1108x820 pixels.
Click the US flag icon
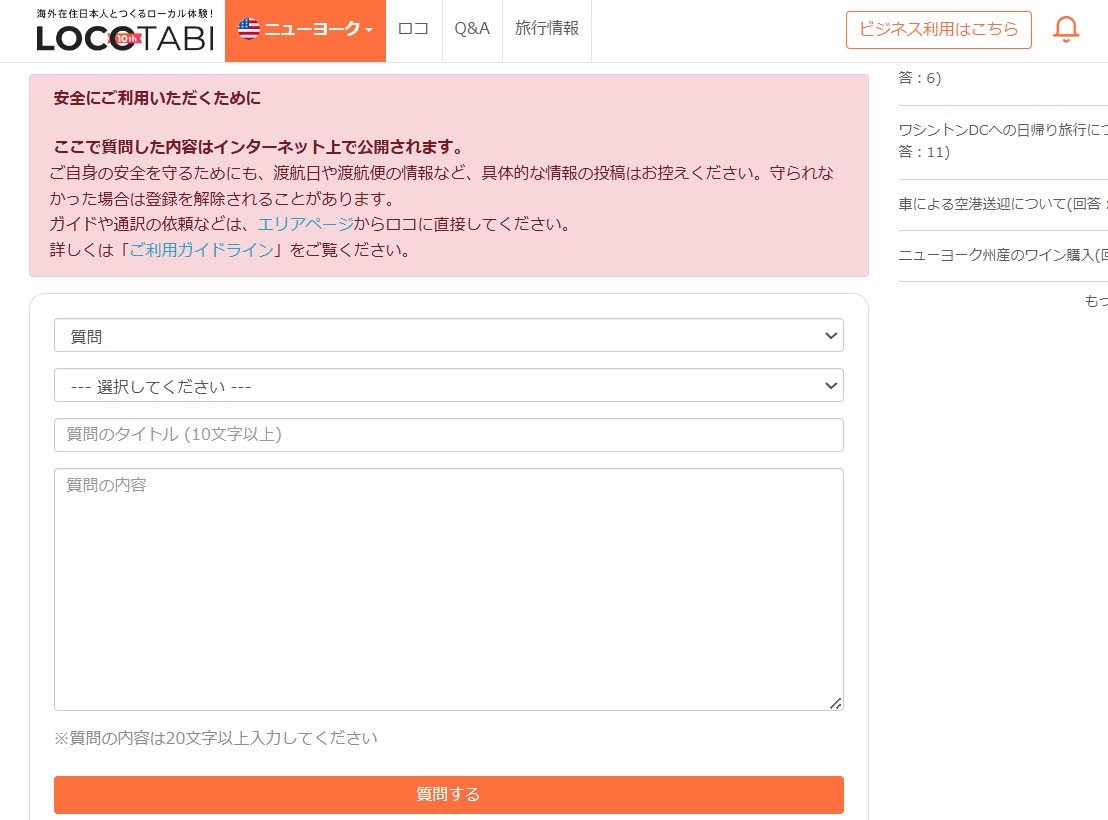pos(249,29)
